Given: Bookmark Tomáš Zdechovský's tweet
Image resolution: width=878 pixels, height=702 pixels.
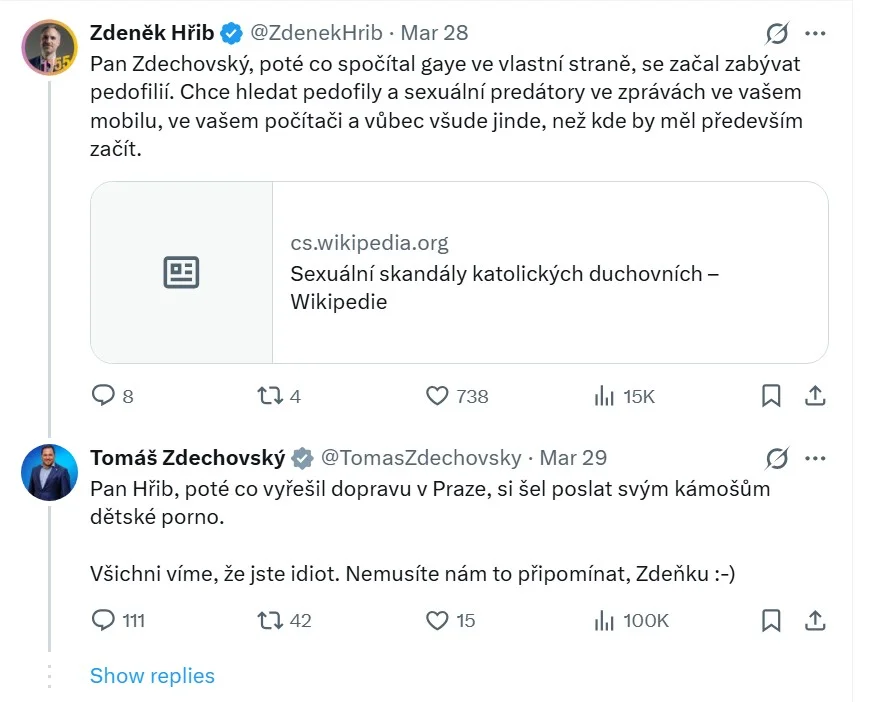Looking at the screenshot, I should [x=771, y=620].
